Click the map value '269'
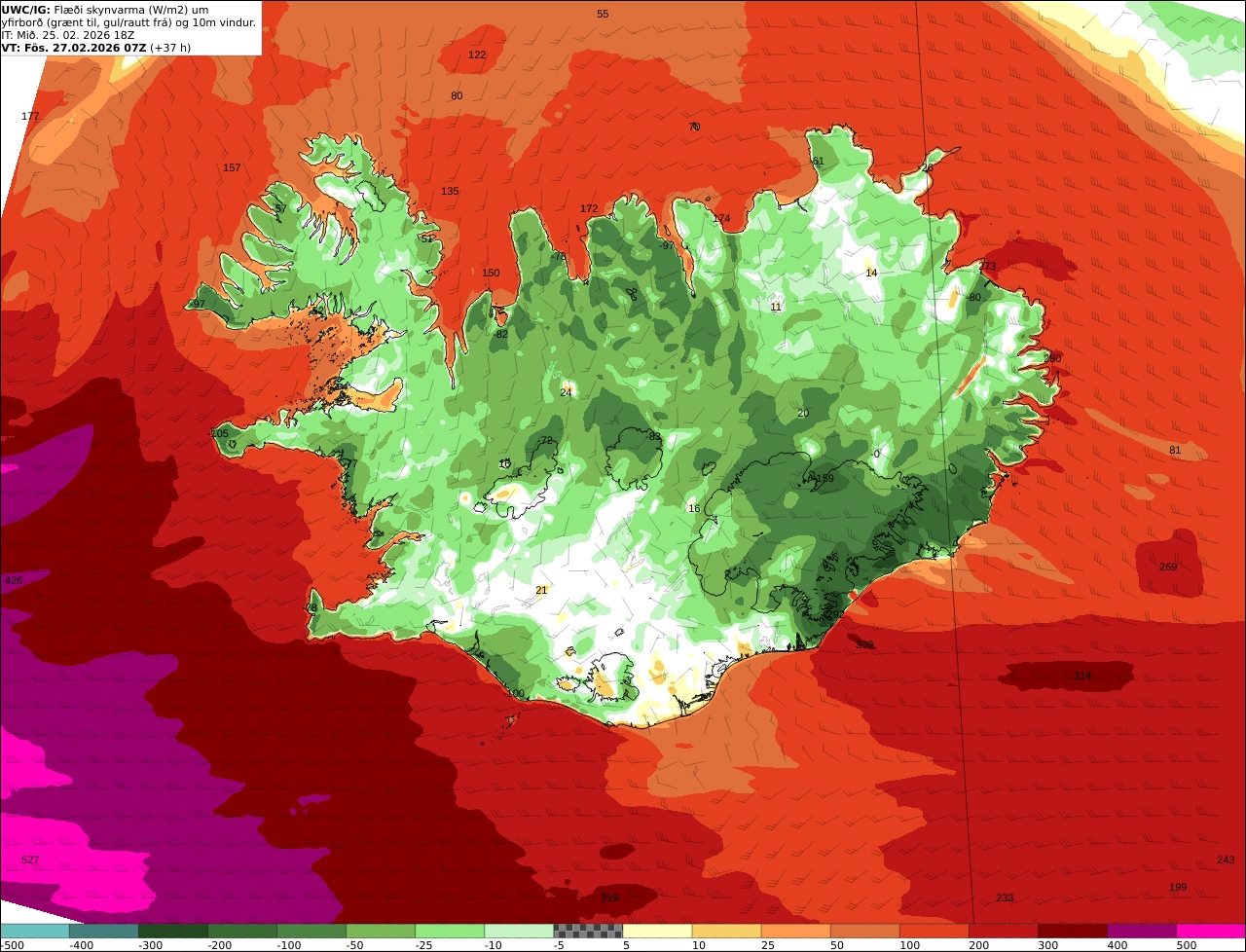Image resolution: width=1246 pixels, height=952 pixels. tap(1168, 567)
